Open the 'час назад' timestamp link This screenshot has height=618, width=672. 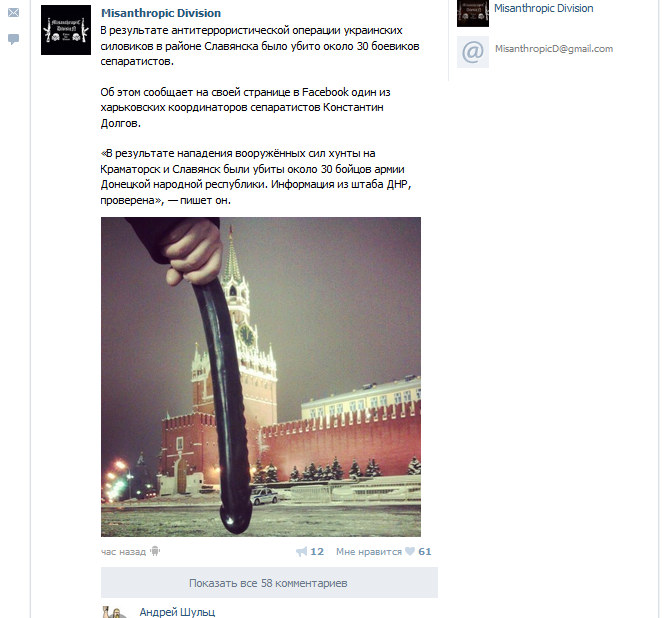[x=123, y=552]
